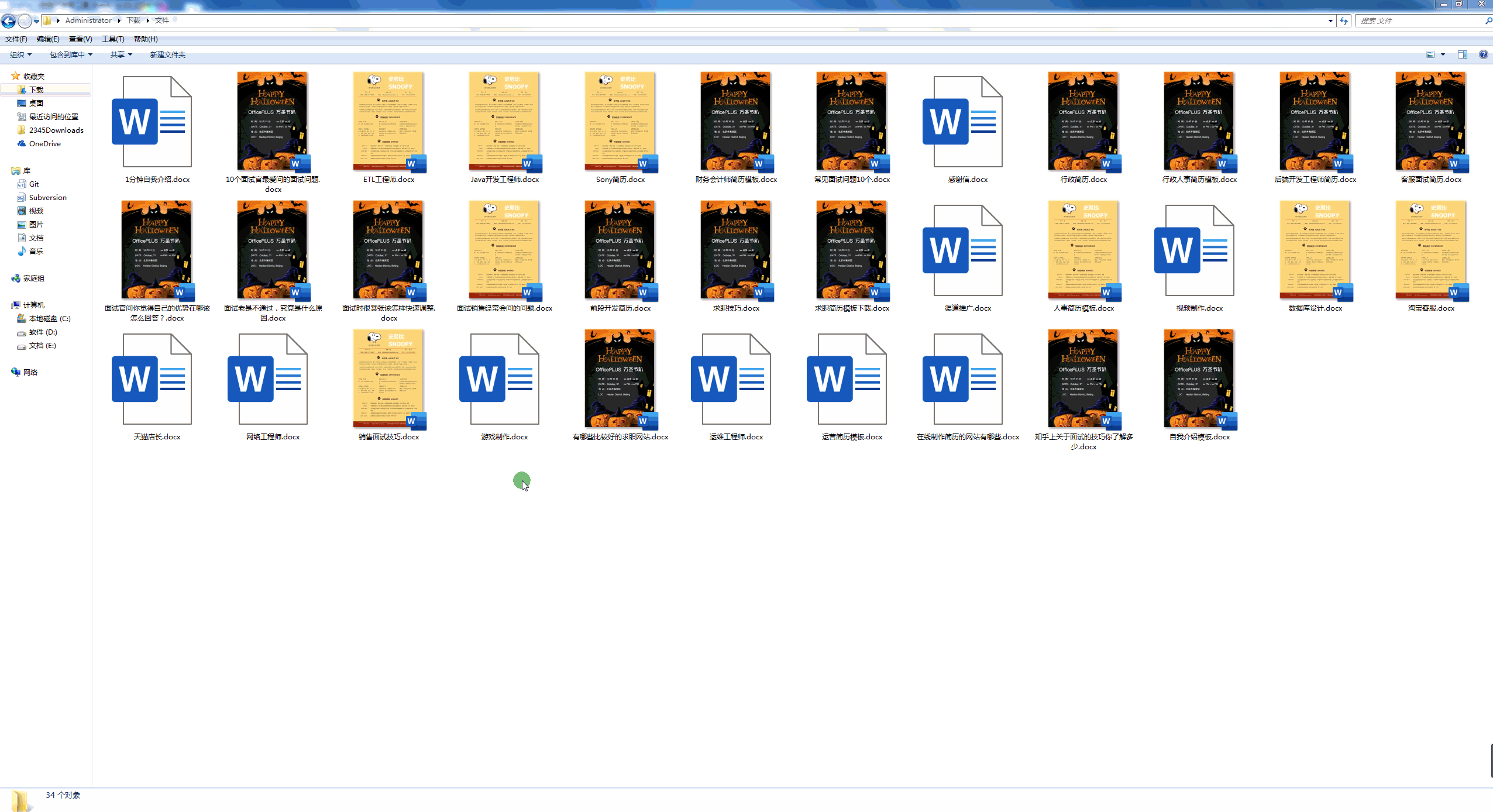
Task: Open the Subversion library item
Action: pyautogui.click(x=47, y=197)
